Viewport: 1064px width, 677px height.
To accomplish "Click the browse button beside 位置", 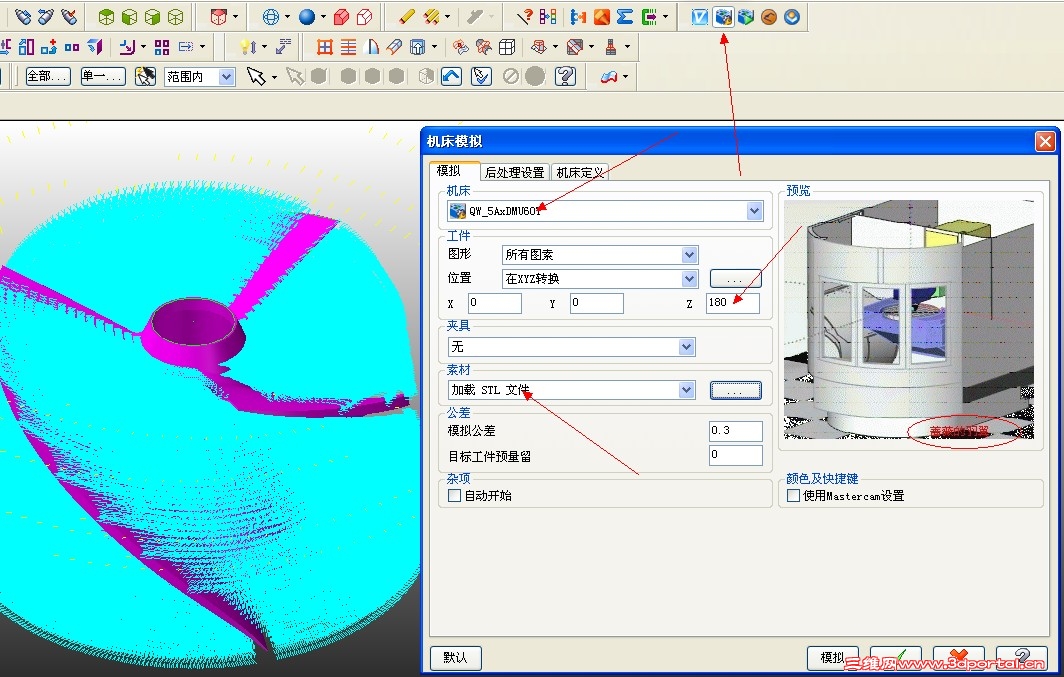I will 736,279.
